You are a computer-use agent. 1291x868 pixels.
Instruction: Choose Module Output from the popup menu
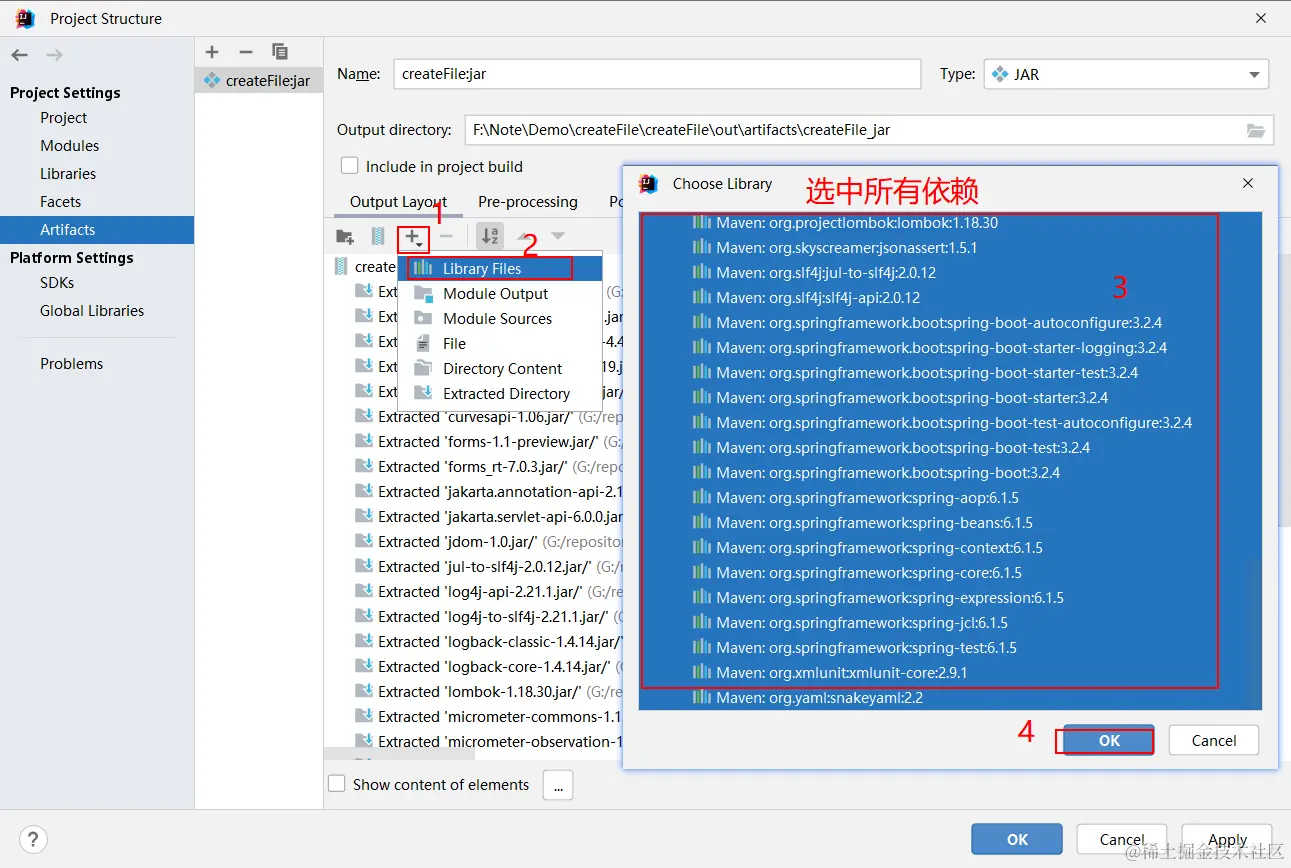pyautogui.click(x=500, y=293)
